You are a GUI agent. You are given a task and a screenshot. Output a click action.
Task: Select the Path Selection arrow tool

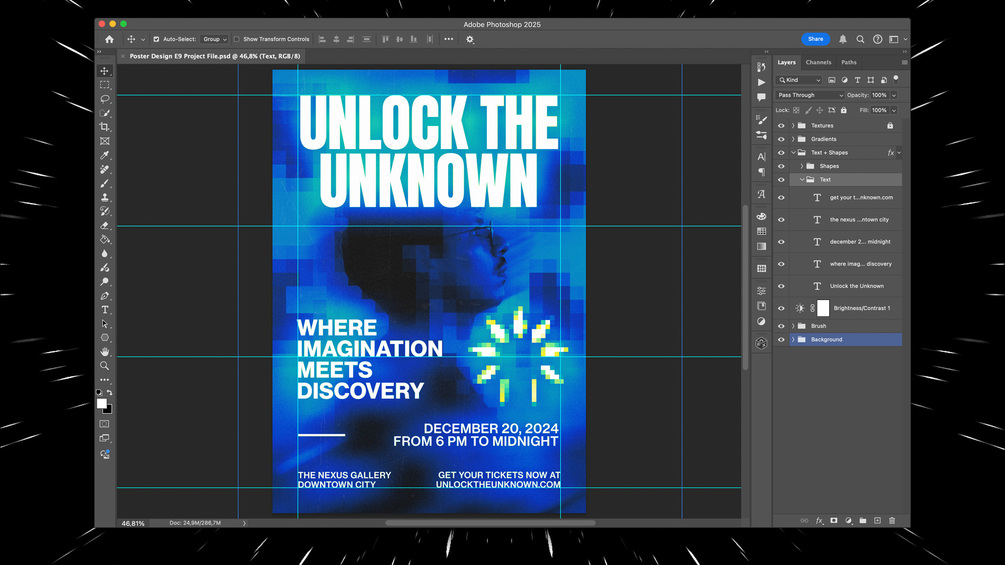coord(104,324)
